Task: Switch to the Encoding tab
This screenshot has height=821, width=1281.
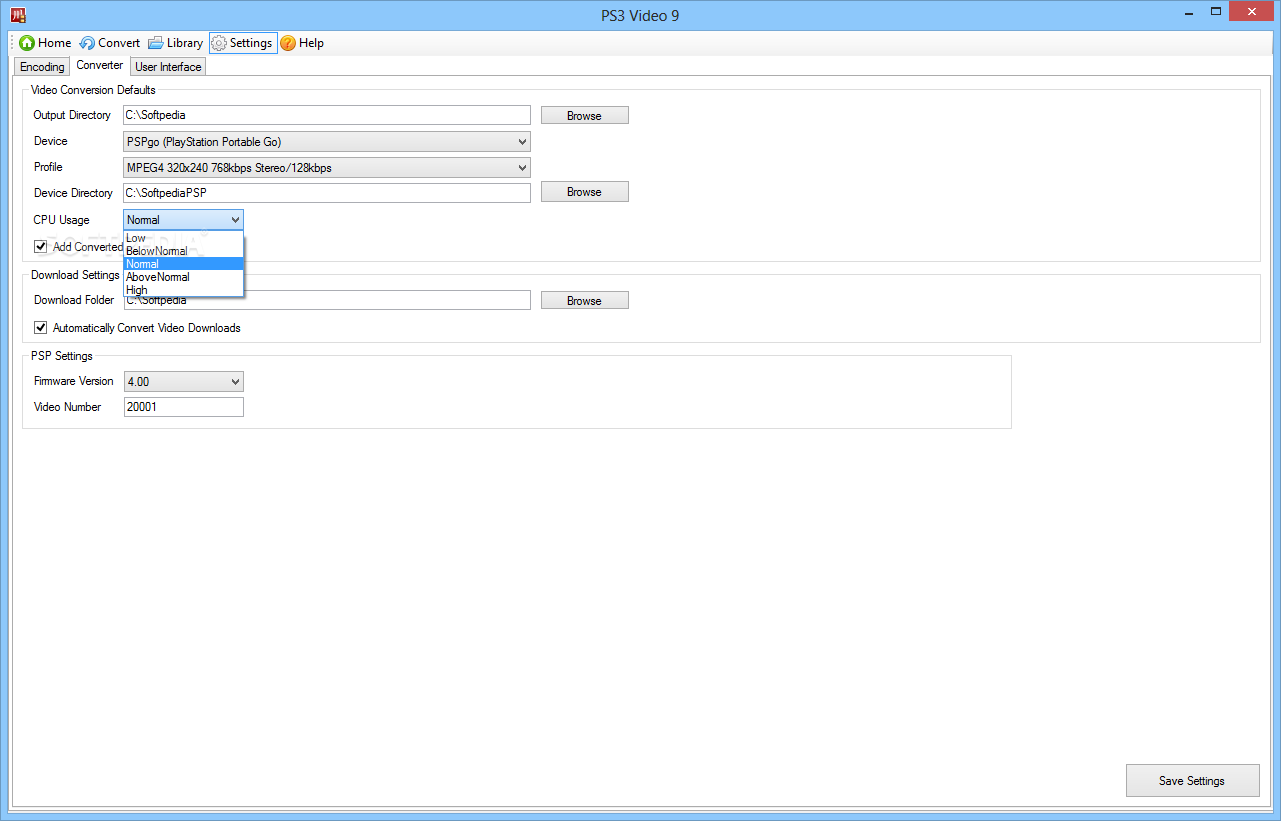Action: point(42,67)
